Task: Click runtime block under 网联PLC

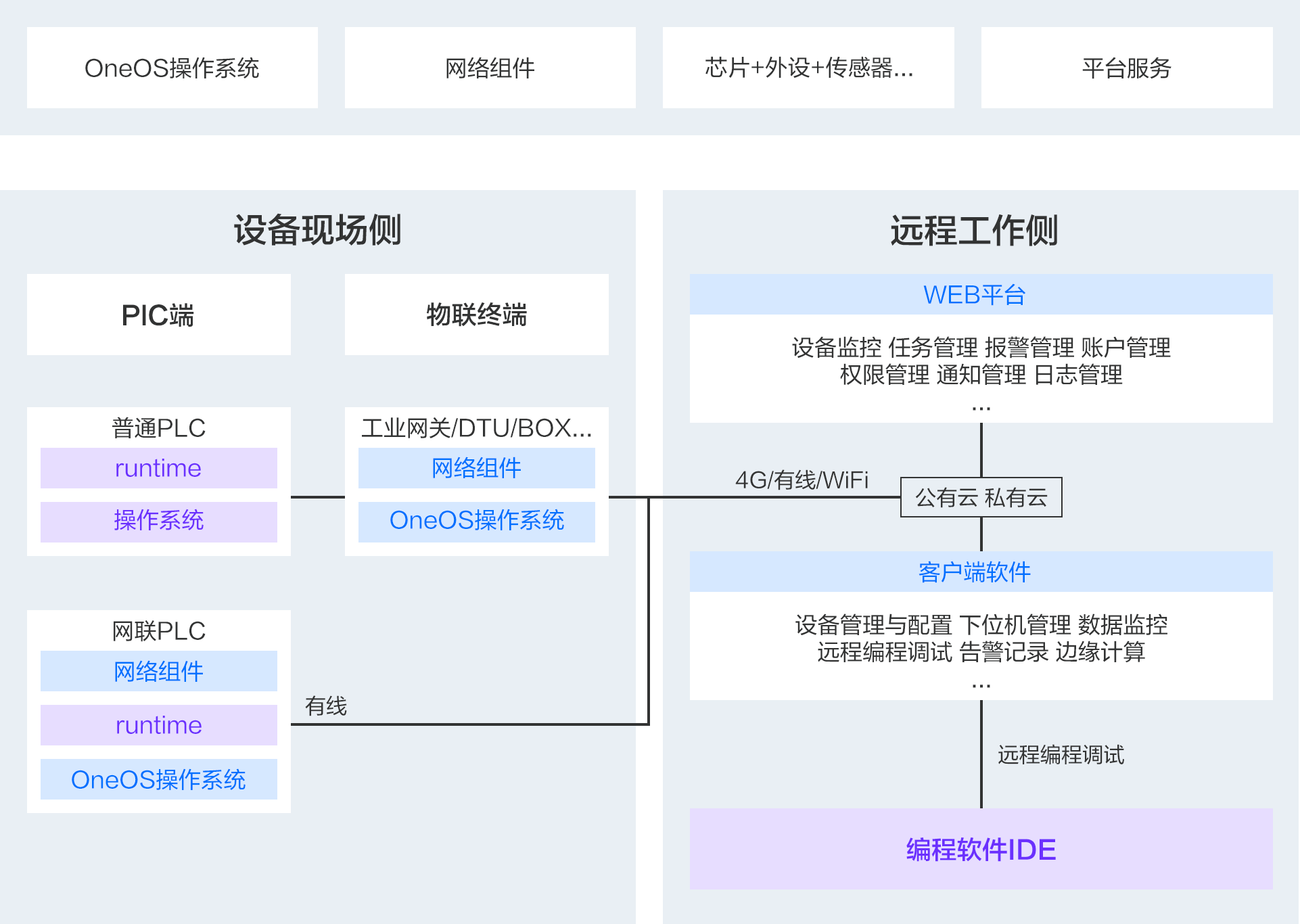Action: [x=158, y=725]
